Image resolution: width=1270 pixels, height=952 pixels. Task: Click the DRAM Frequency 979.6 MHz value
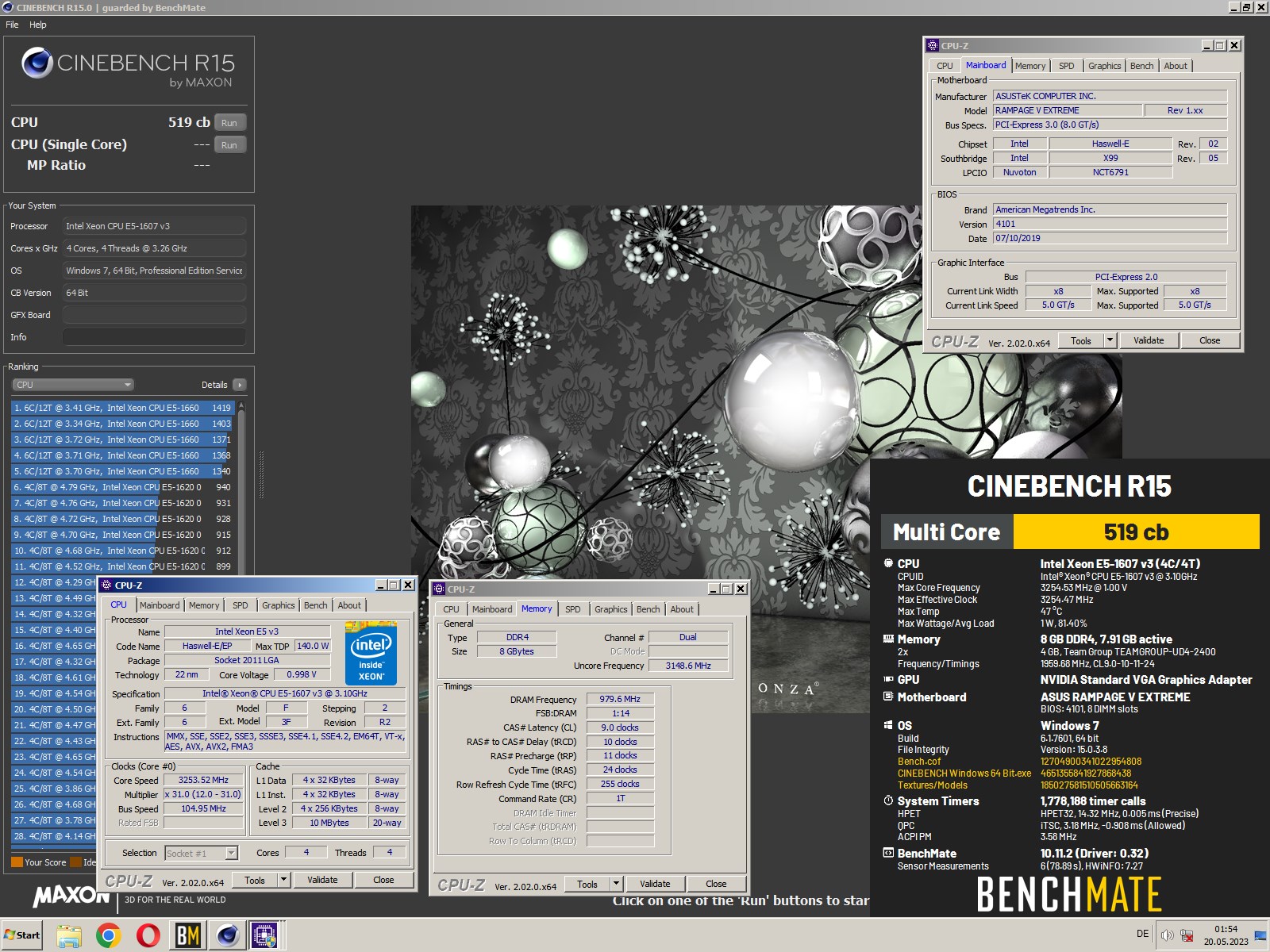620,700
